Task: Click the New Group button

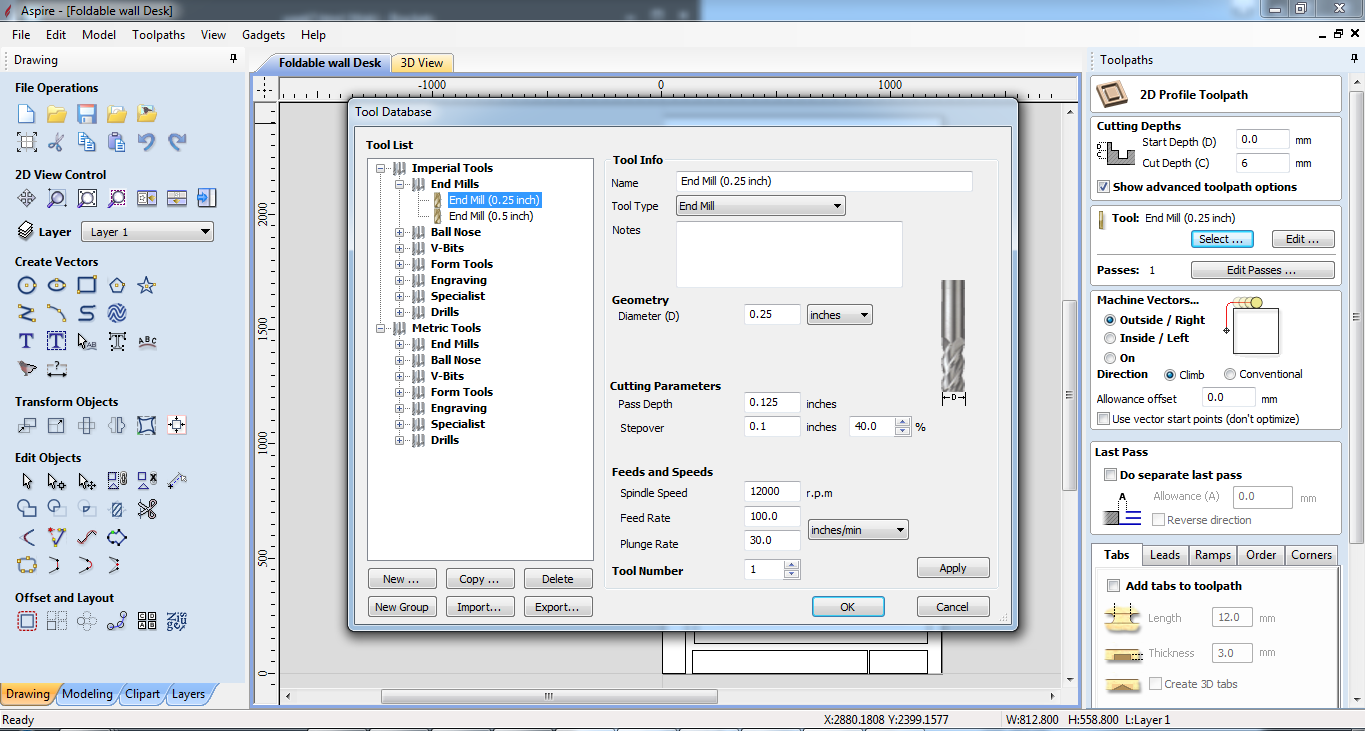Action: coord(401,607)
